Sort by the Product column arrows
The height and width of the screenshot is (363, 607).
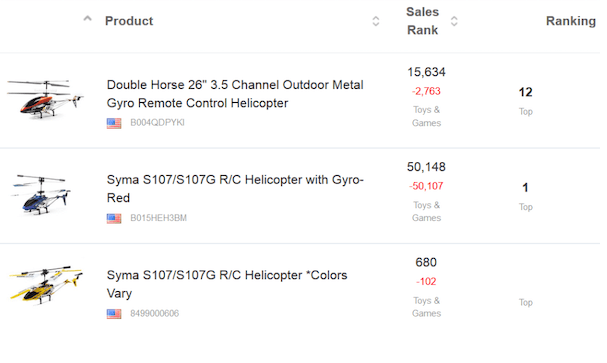click(x=376, y=21)
